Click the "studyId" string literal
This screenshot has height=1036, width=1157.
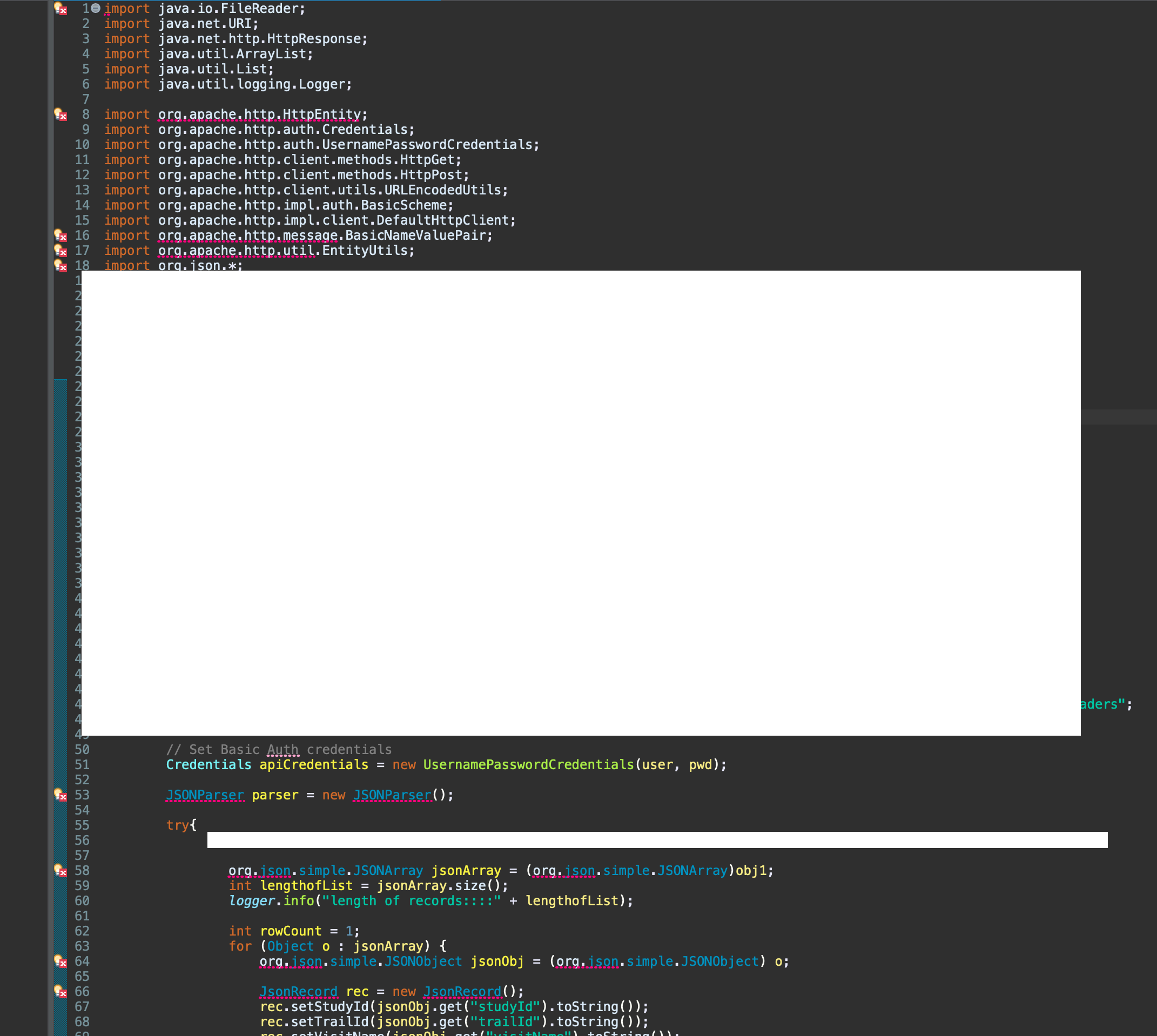[504, 1006]
